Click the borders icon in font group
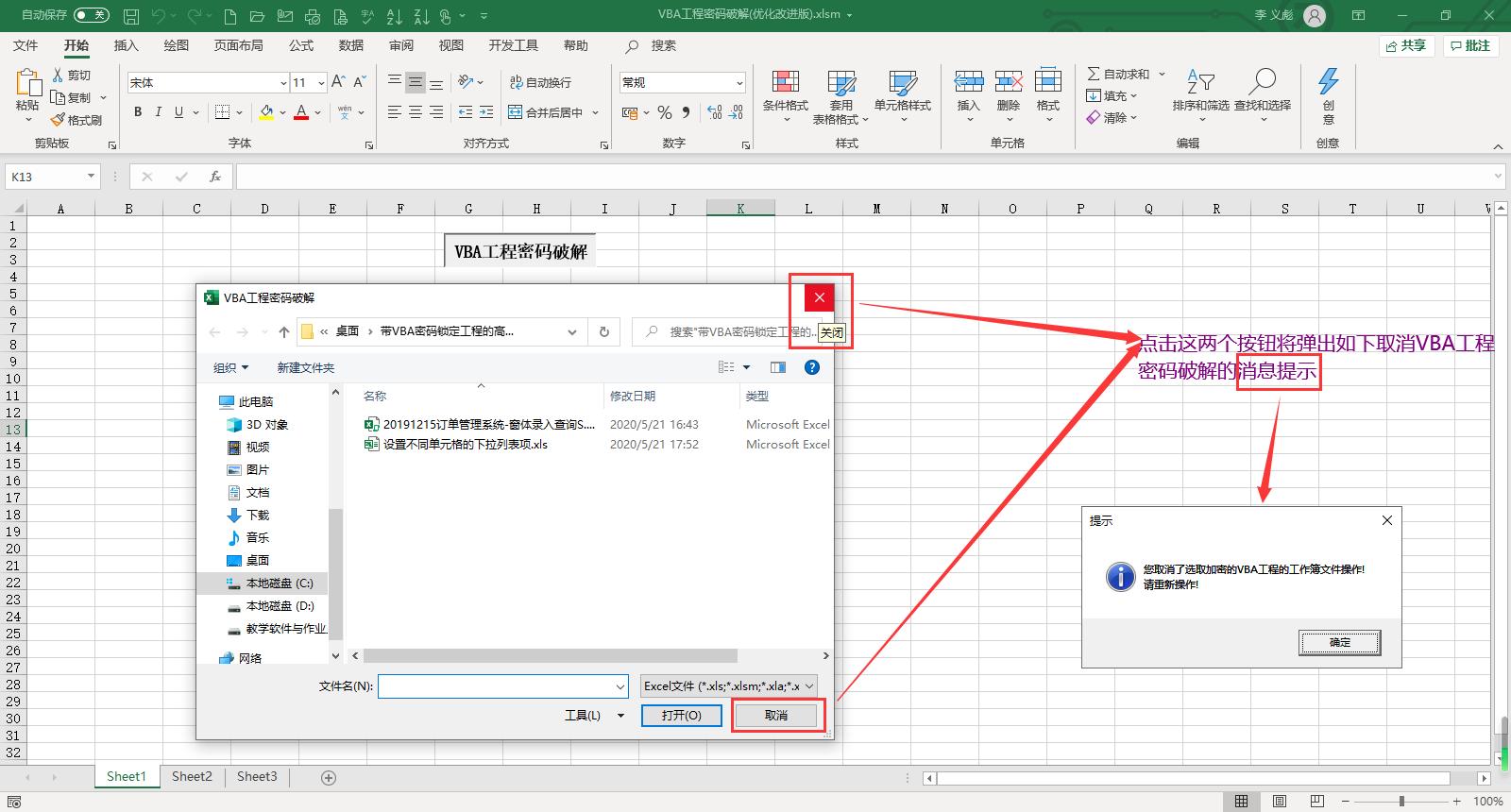 click(222, 112)
